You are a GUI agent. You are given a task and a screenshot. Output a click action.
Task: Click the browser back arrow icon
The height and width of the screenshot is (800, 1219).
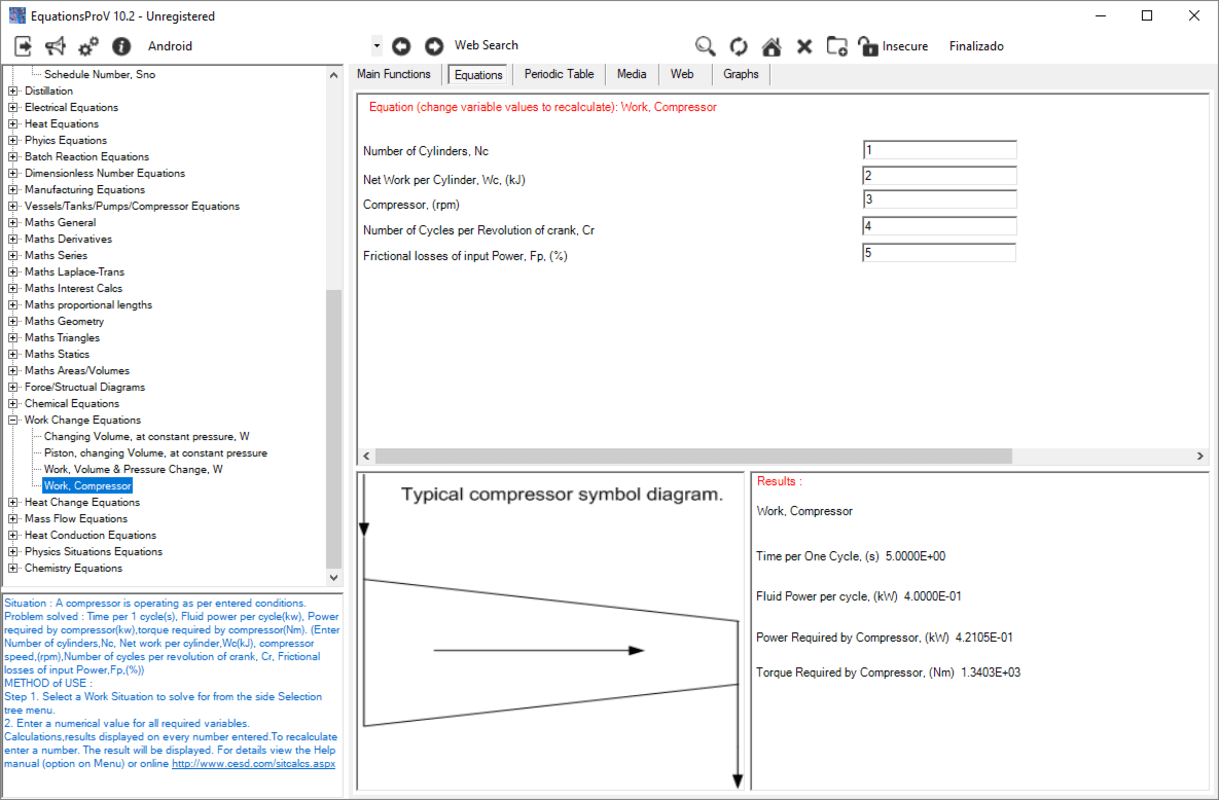point(401,46)
